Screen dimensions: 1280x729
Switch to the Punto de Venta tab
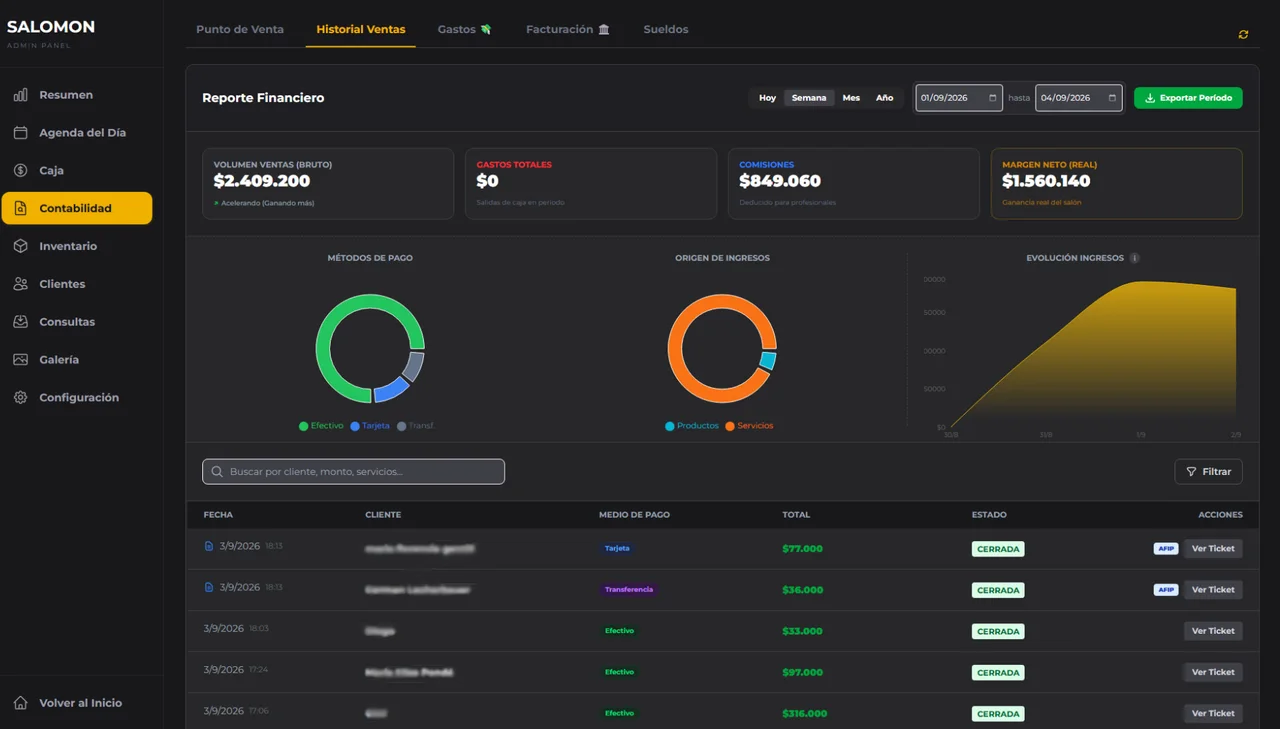click(240, 29)
